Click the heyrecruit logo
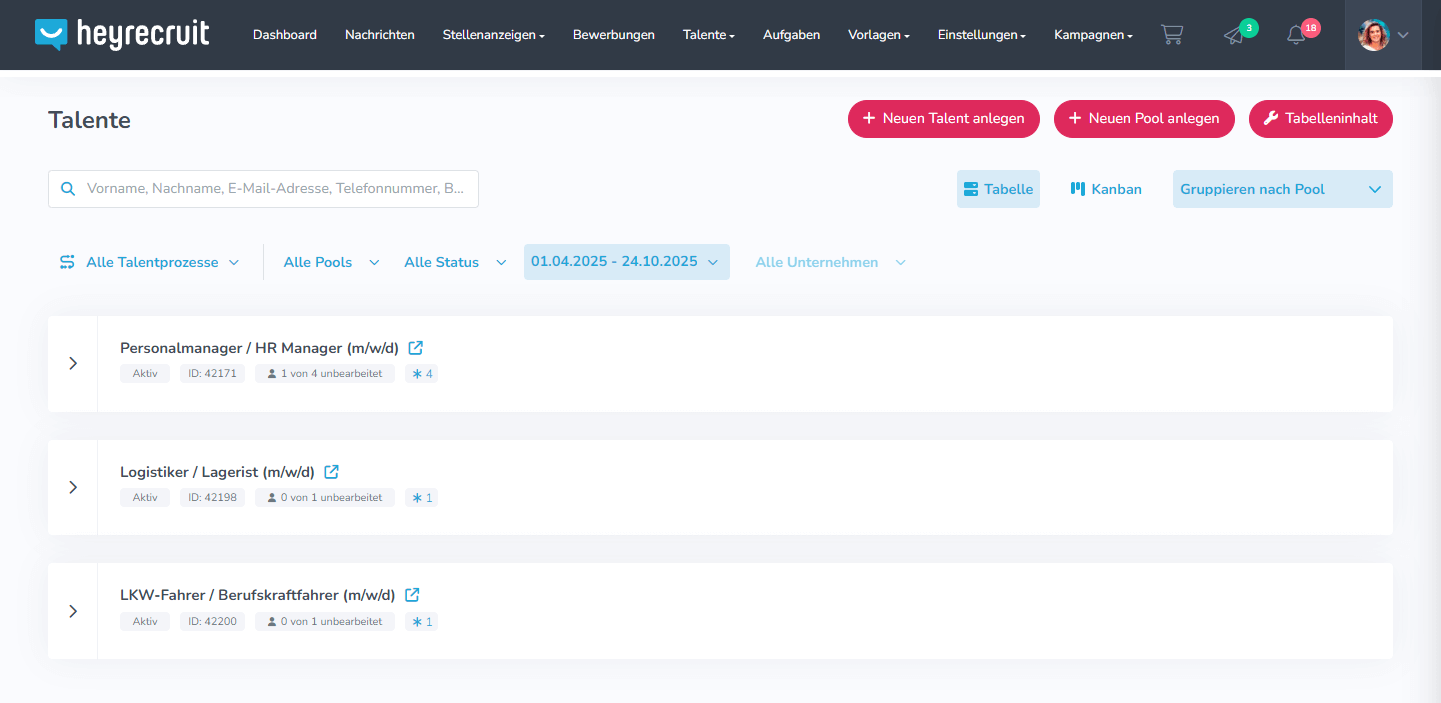The image size is (1441, 703). tap(122, 34)
